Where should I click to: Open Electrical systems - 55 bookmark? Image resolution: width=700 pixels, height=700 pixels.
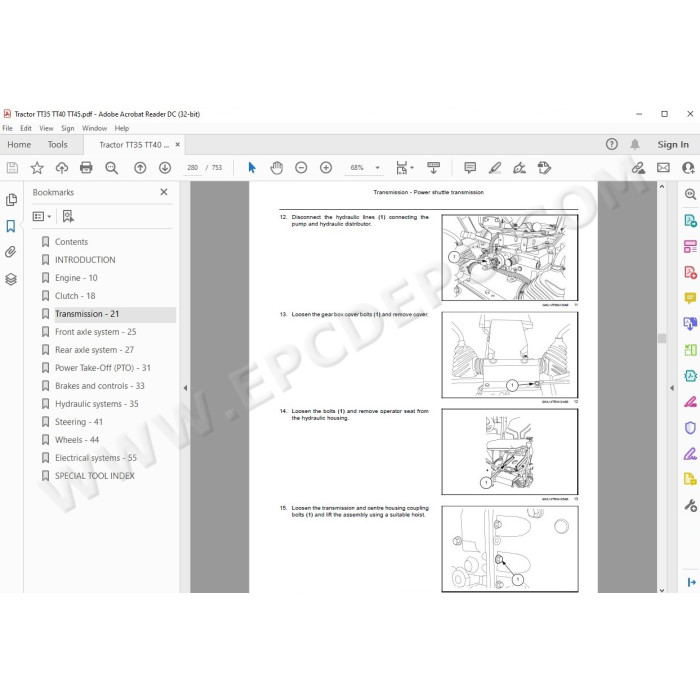(96, 458)
